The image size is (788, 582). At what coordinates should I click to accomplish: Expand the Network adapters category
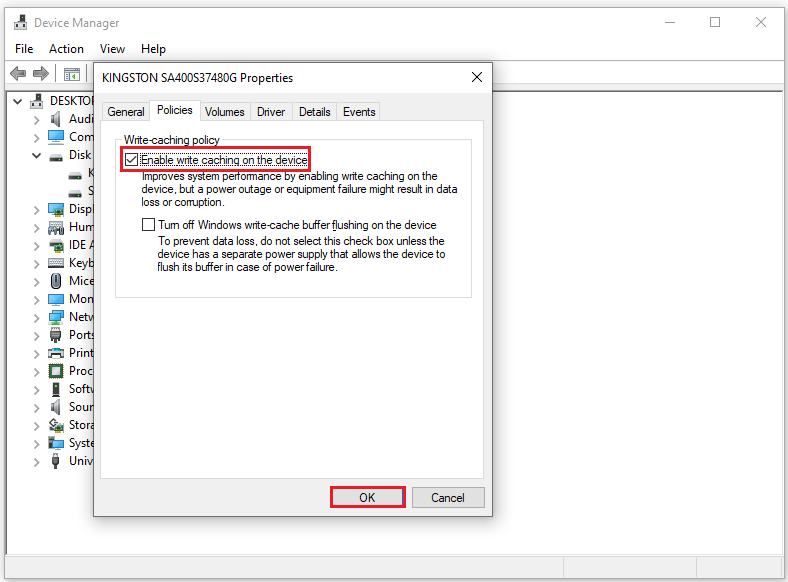click(36, 318)
